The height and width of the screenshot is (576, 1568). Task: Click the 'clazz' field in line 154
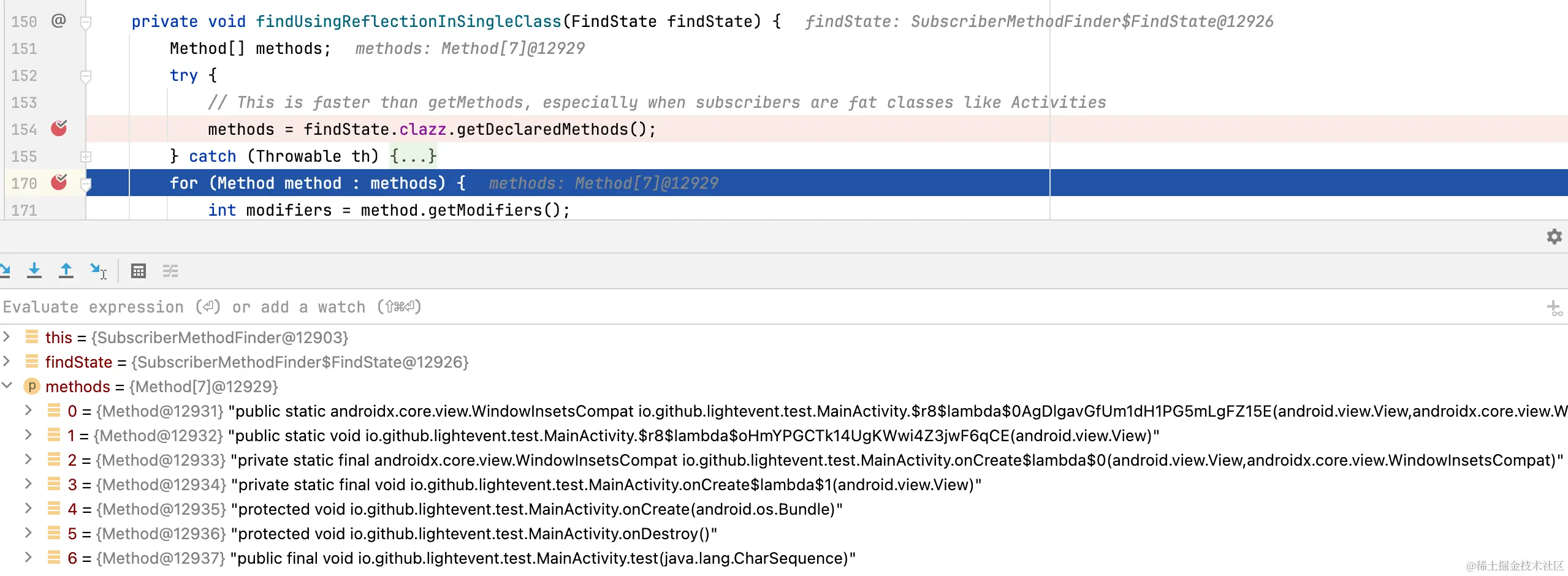[423, 129]
